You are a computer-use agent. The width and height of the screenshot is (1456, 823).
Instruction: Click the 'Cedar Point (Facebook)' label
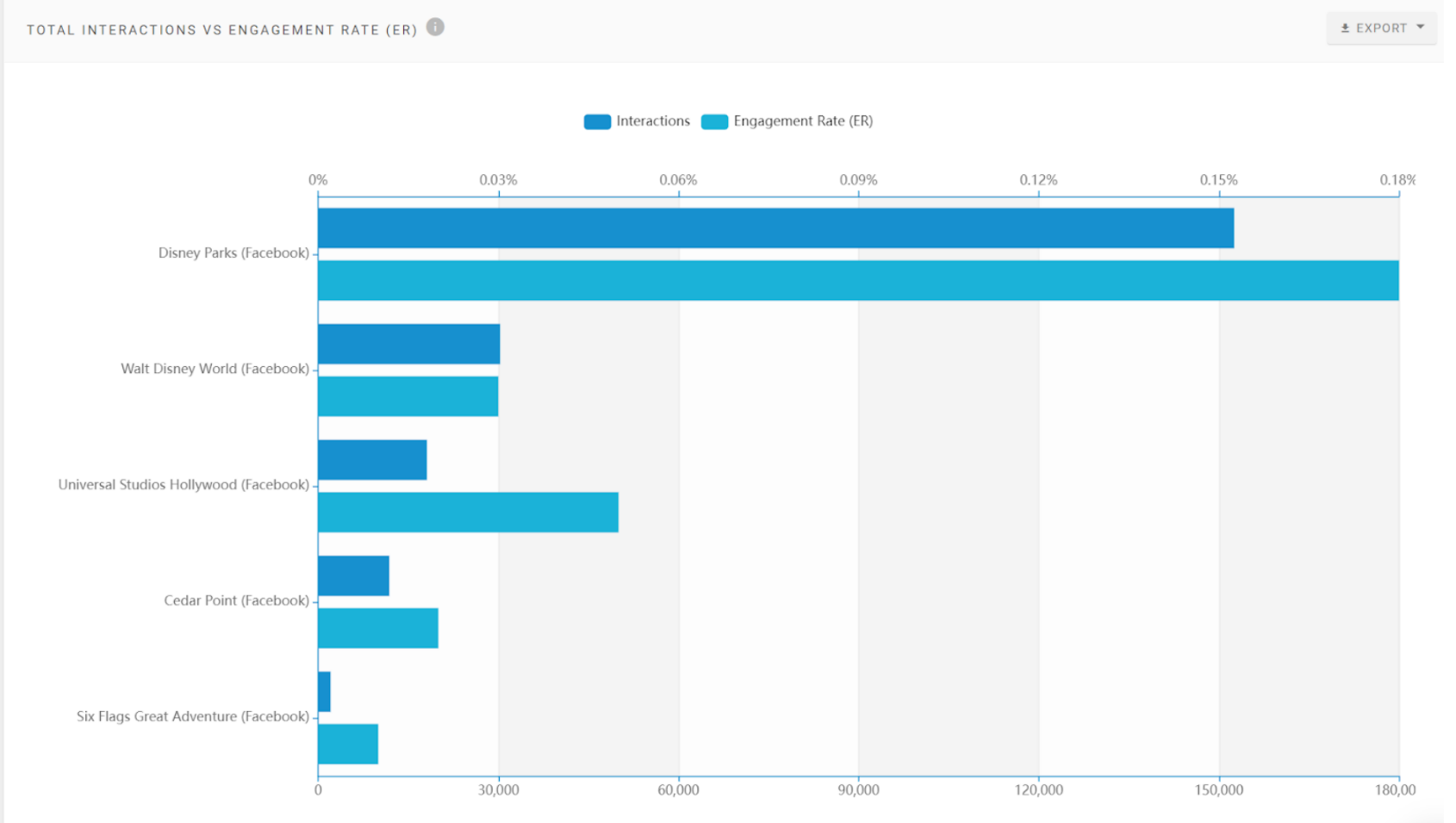click(236, 601)
